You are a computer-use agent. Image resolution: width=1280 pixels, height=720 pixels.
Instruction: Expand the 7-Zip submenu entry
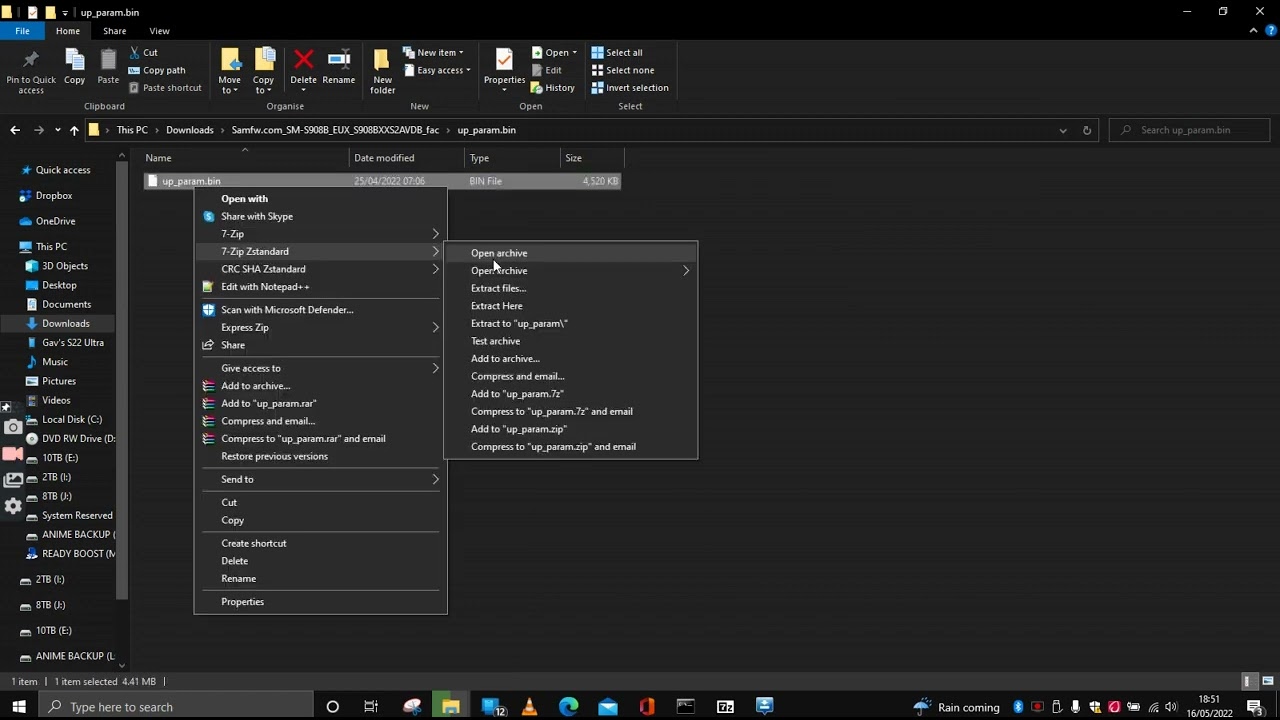[320, 234]
